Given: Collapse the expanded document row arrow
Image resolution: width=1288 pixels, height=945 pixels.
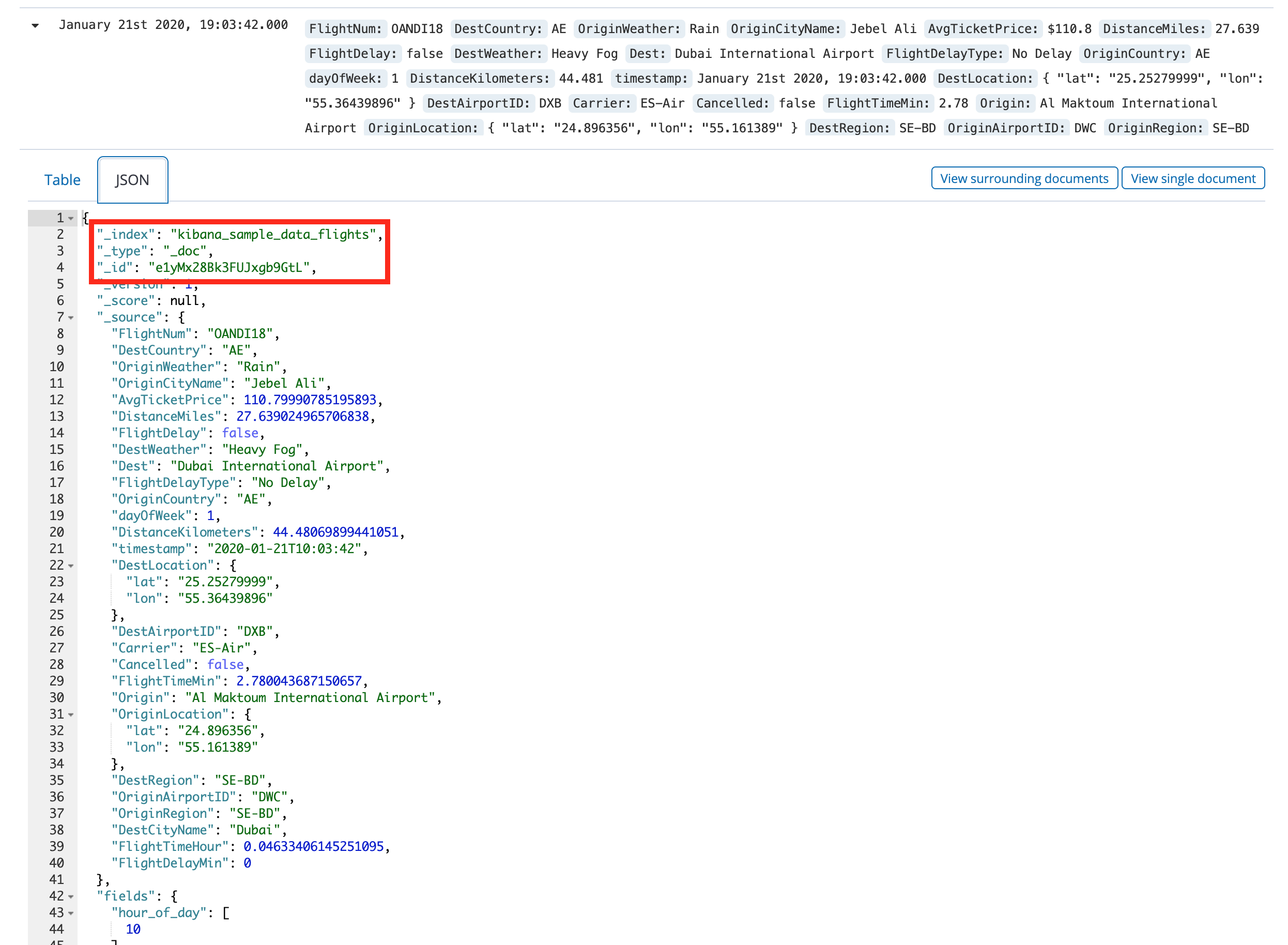Looking at the screenshot, I should click(36, 25).
